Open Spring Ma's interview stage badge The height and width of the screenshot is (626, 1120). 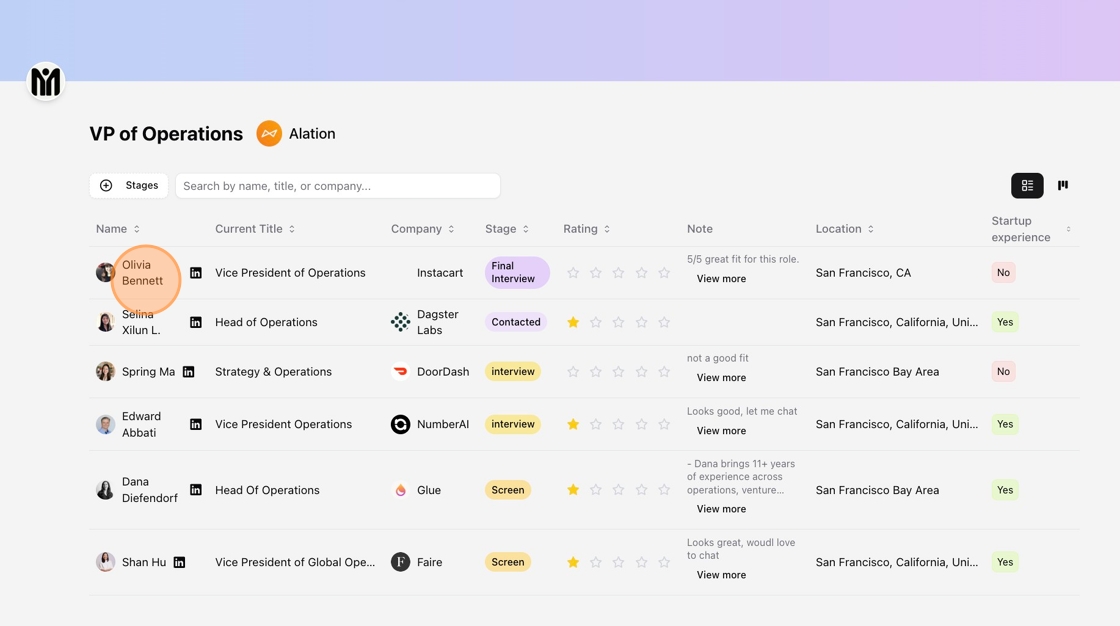click(x=513, y=372)
